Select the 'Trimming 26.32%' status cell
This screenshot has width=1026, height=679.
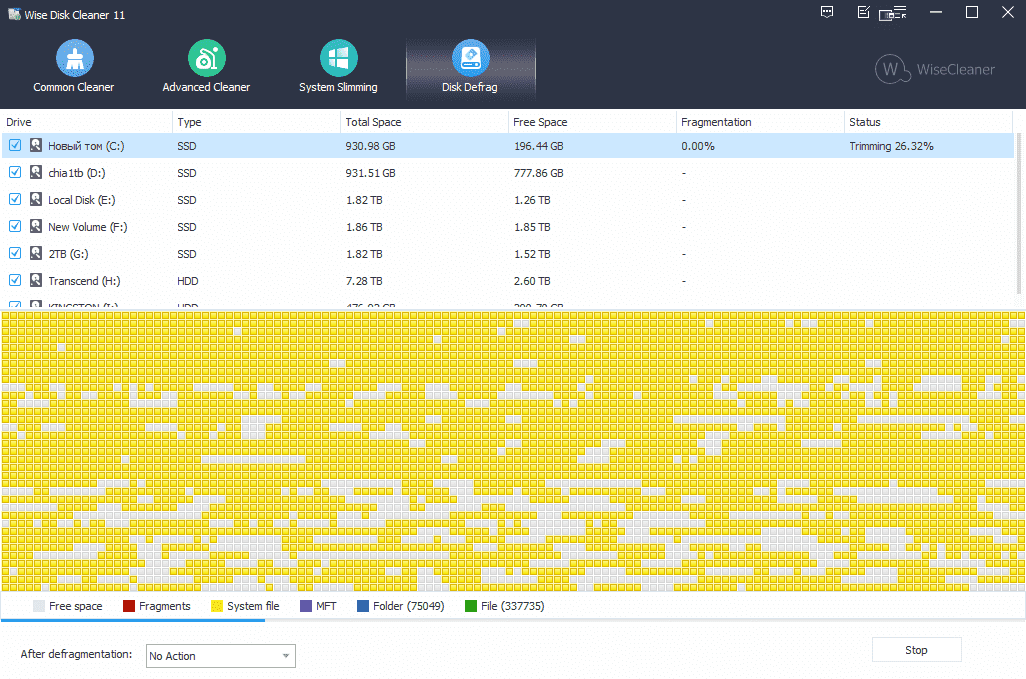click(x=891, y=146)
